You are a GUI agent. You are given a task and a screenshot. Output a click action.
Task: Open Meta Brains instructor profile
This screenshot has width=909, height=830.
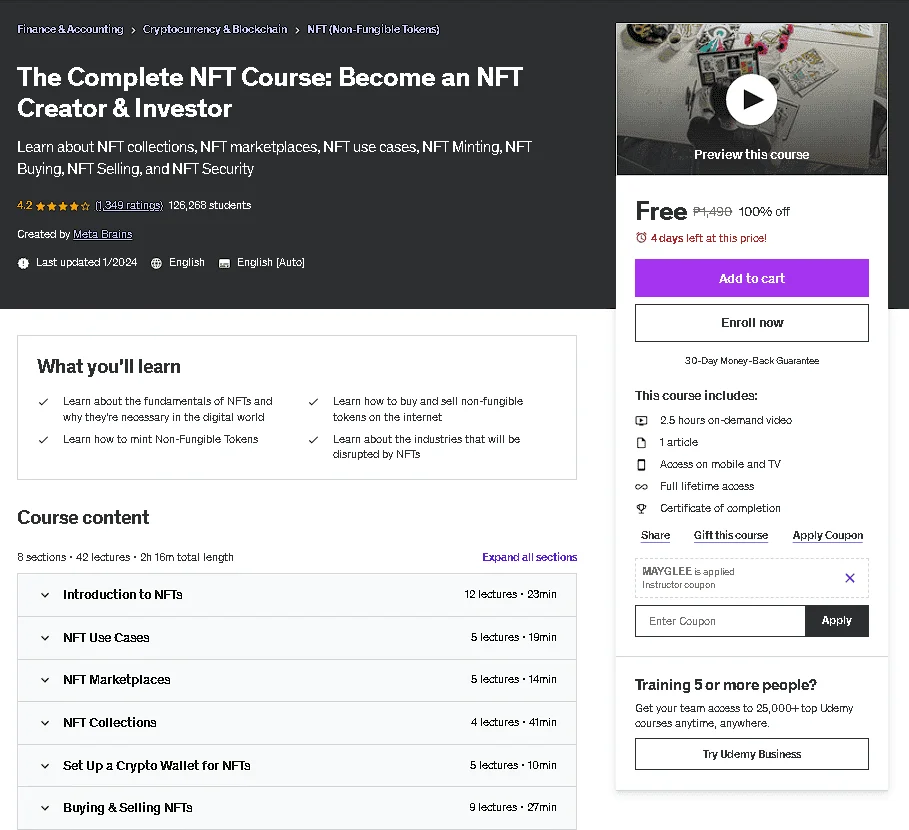[x=103, y=234]
